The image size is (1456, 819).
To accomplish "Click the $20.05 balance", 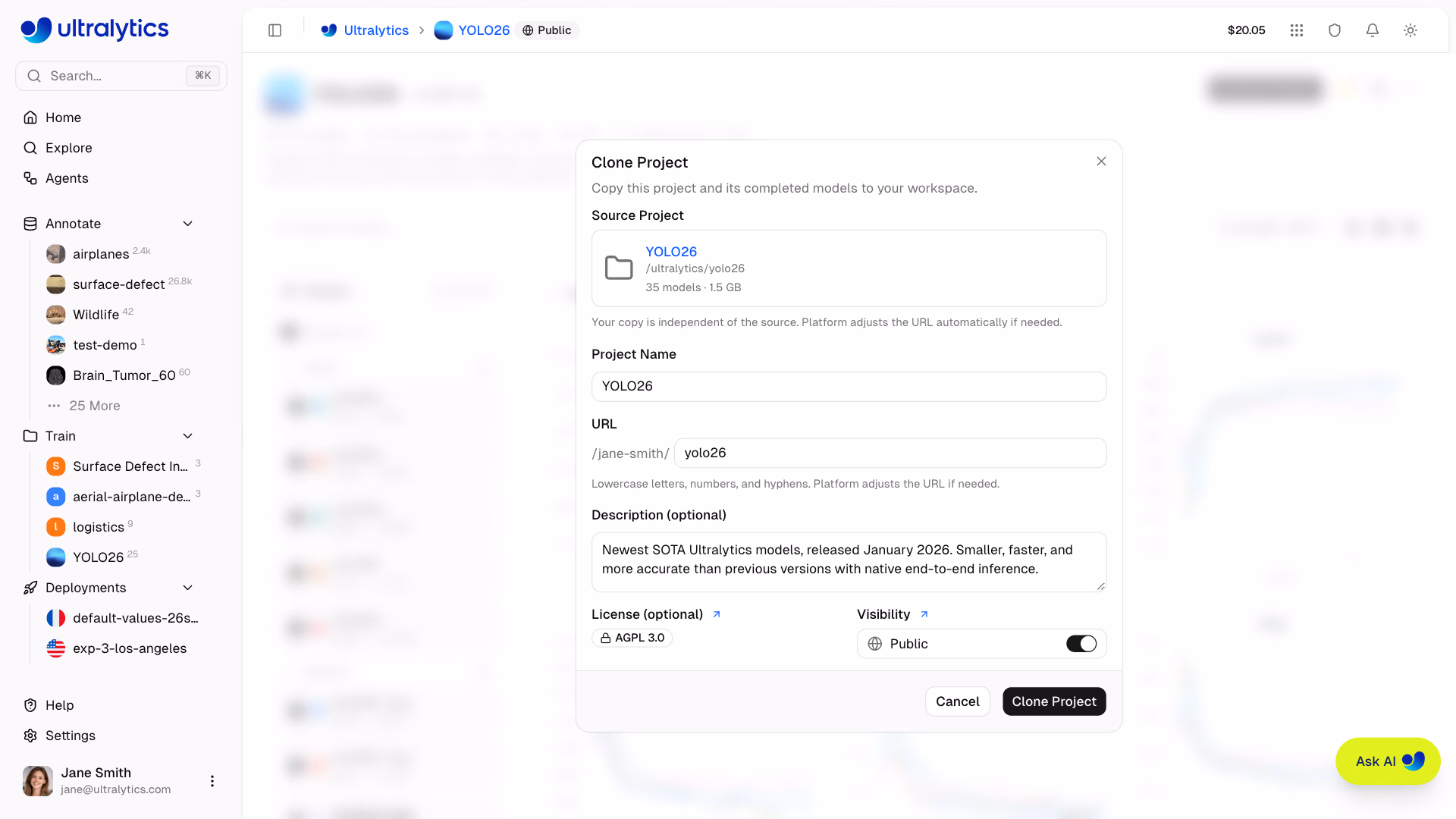I will pos(1246,30).
